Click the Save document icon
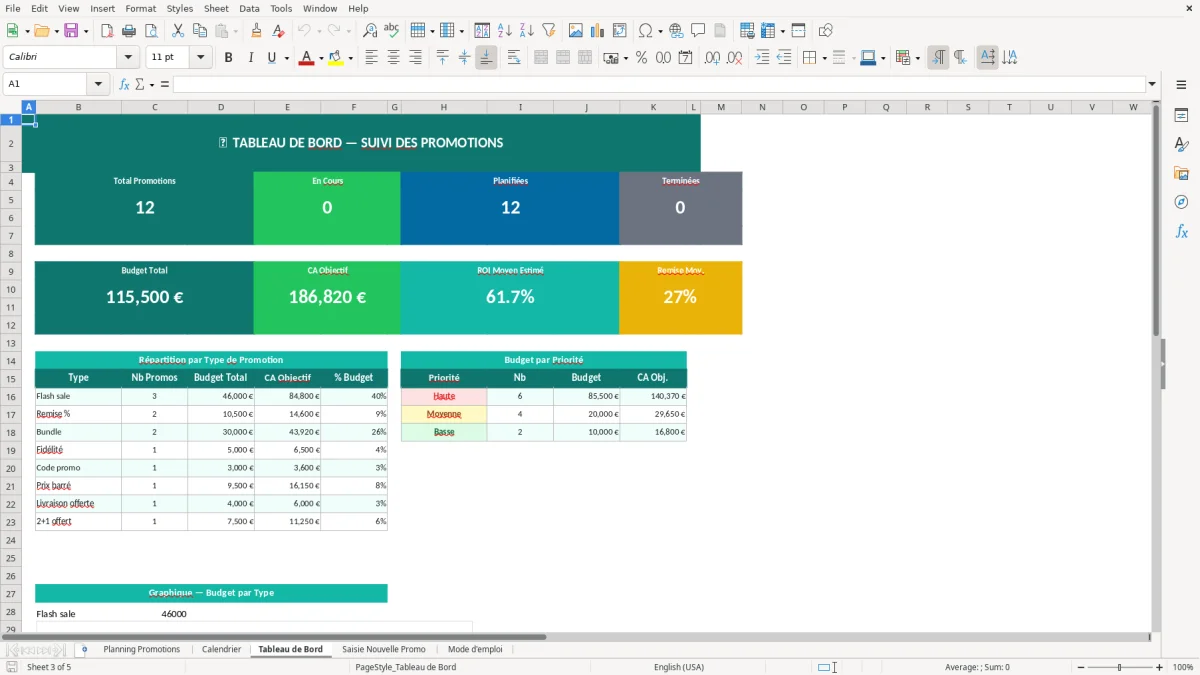Screen dimensions: 1200x675 click(71, 31)
